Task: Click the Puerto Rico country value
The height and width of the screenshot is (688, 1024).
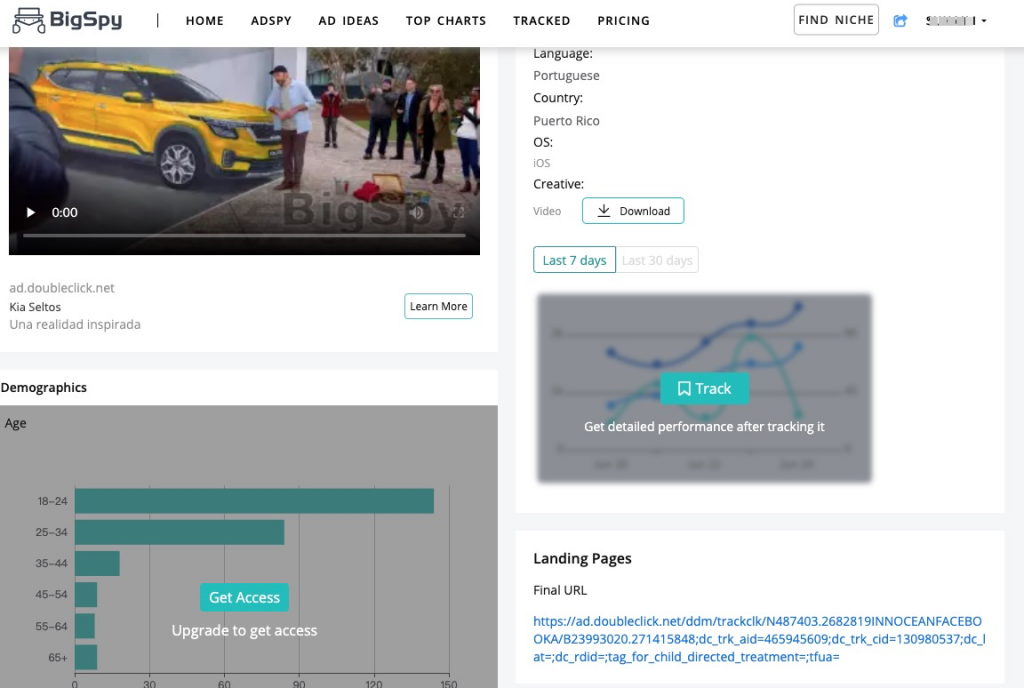Action: (x=566, y=121)
